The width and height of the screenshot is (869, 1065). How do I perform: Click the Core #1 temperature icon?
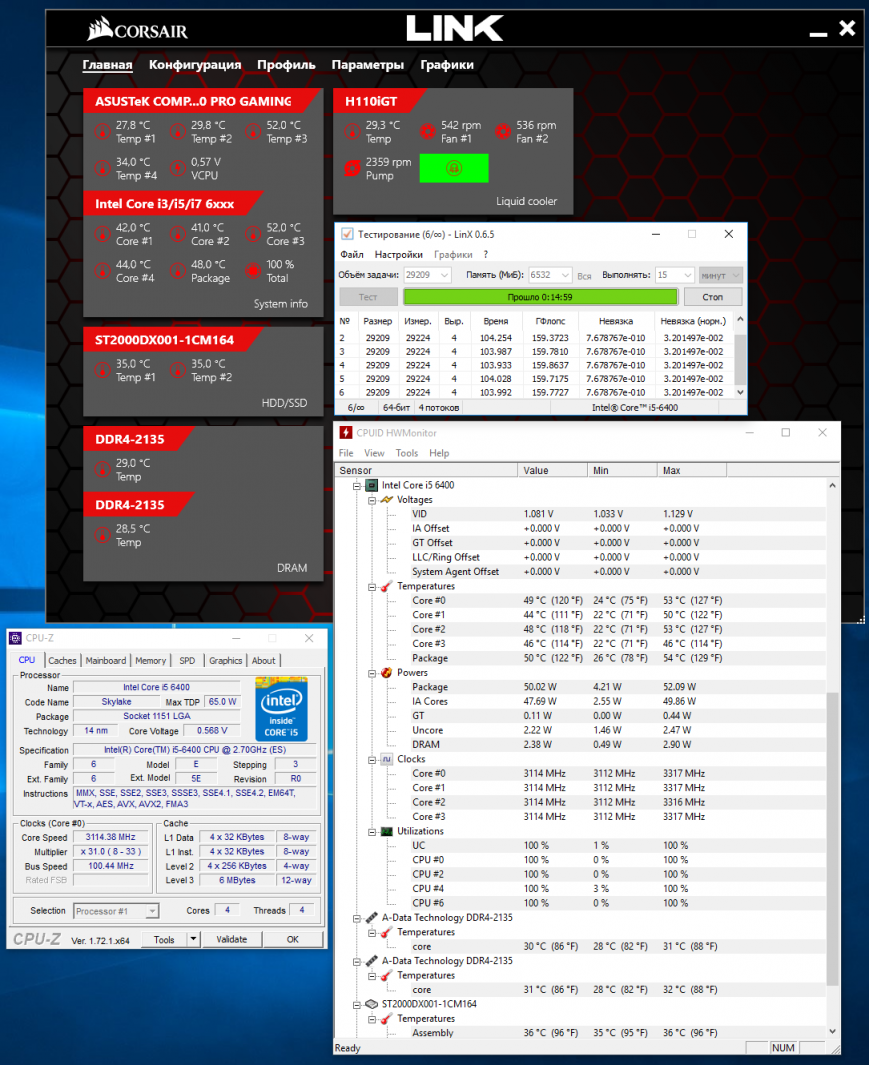tap(102, 234)
